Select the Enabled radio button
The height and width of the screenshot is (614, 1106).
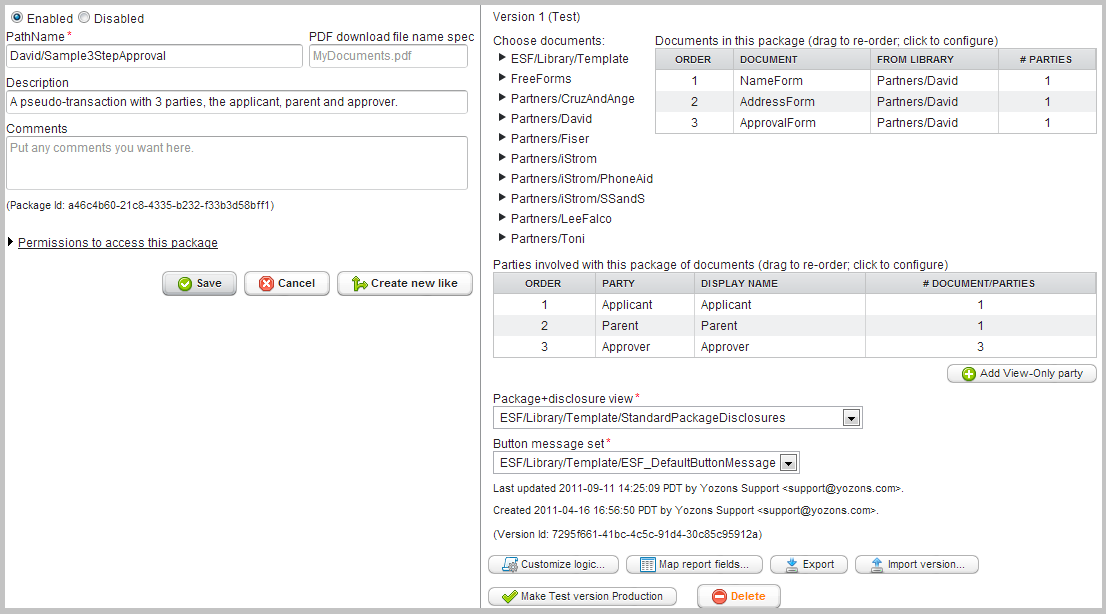17,18
